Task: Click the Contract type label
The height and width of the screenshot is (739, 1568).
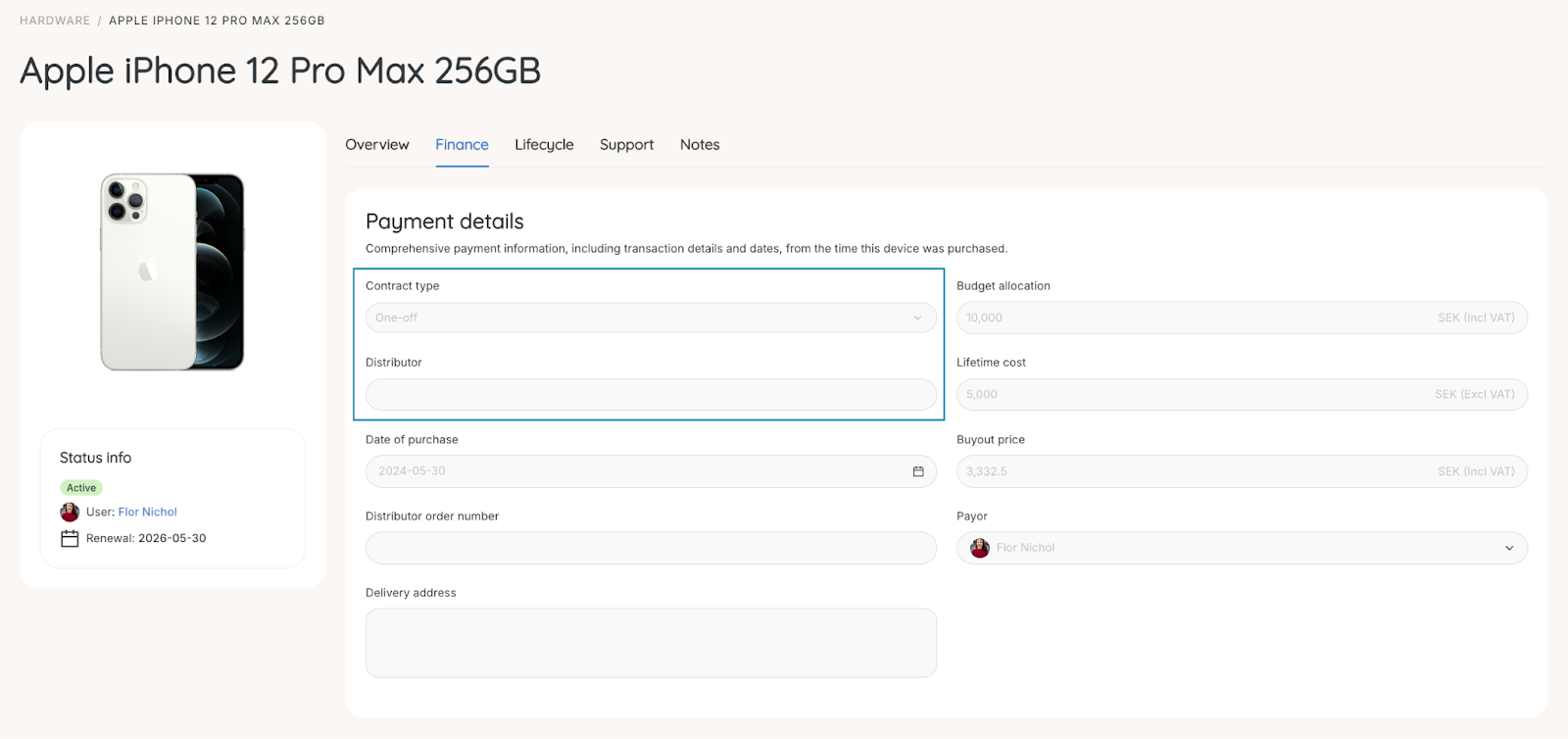Action: pyautogui.click(x=403, y=286)
